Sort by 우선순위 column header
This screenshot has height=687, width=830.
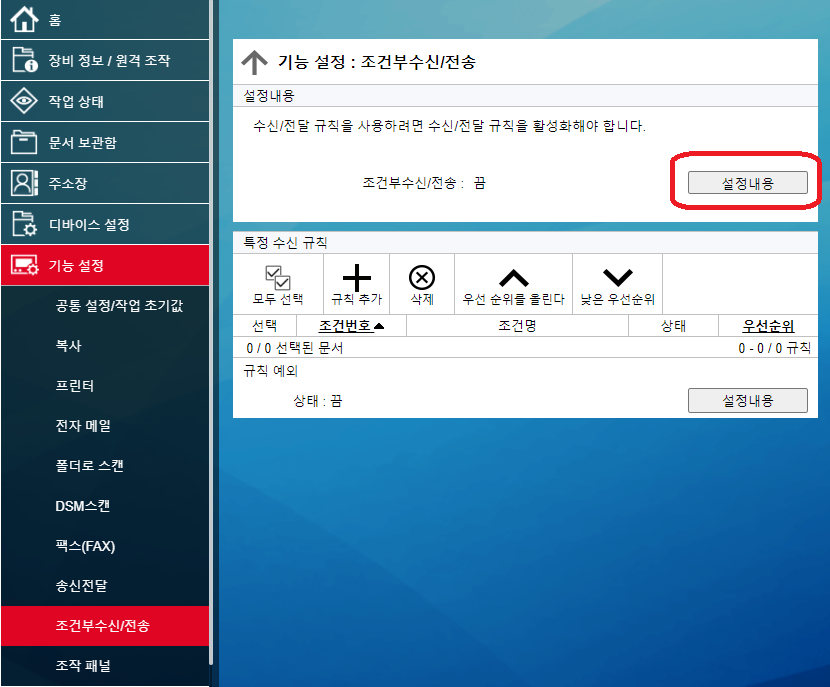click(x=768, y=326)
